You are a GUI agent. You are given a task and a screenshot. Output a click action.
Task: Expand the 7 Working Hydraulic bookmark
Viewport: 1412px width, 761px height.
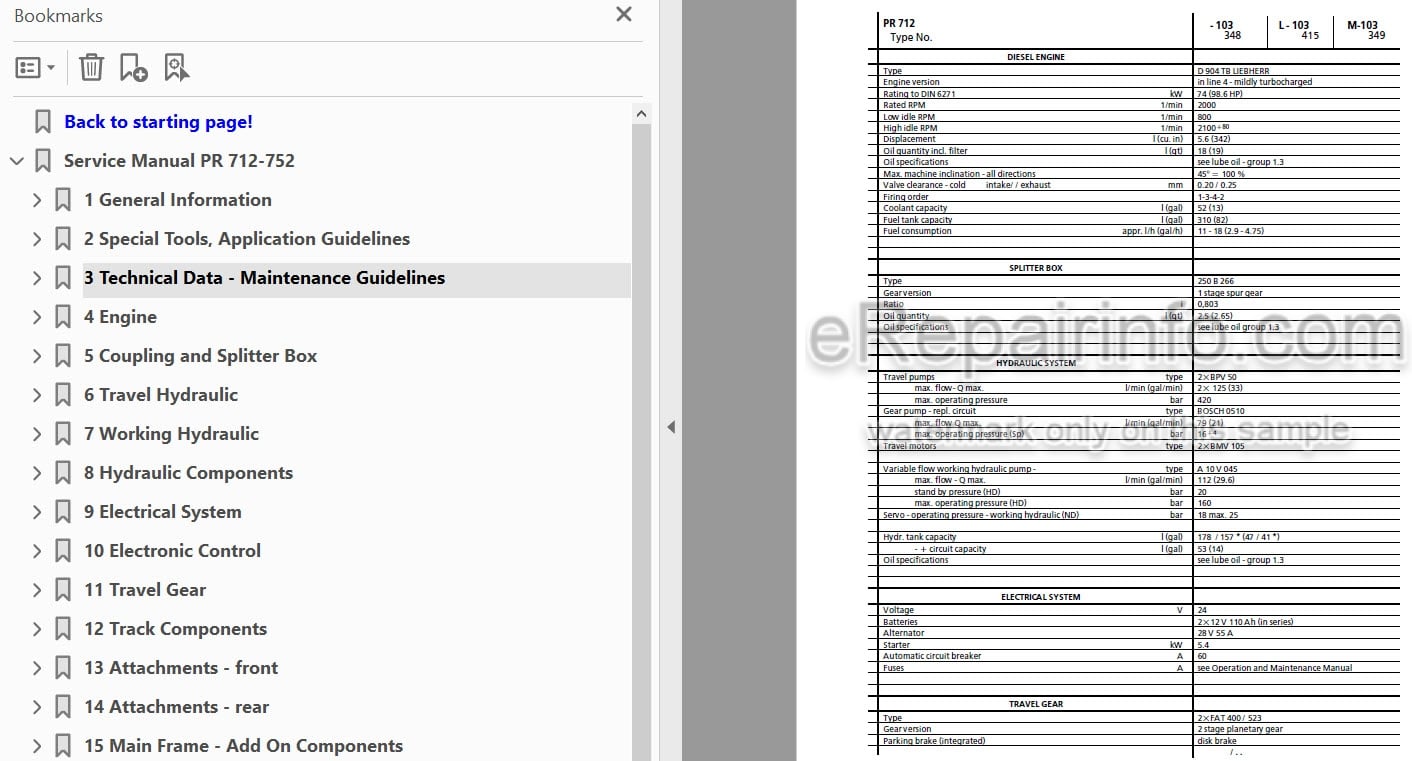37,434
